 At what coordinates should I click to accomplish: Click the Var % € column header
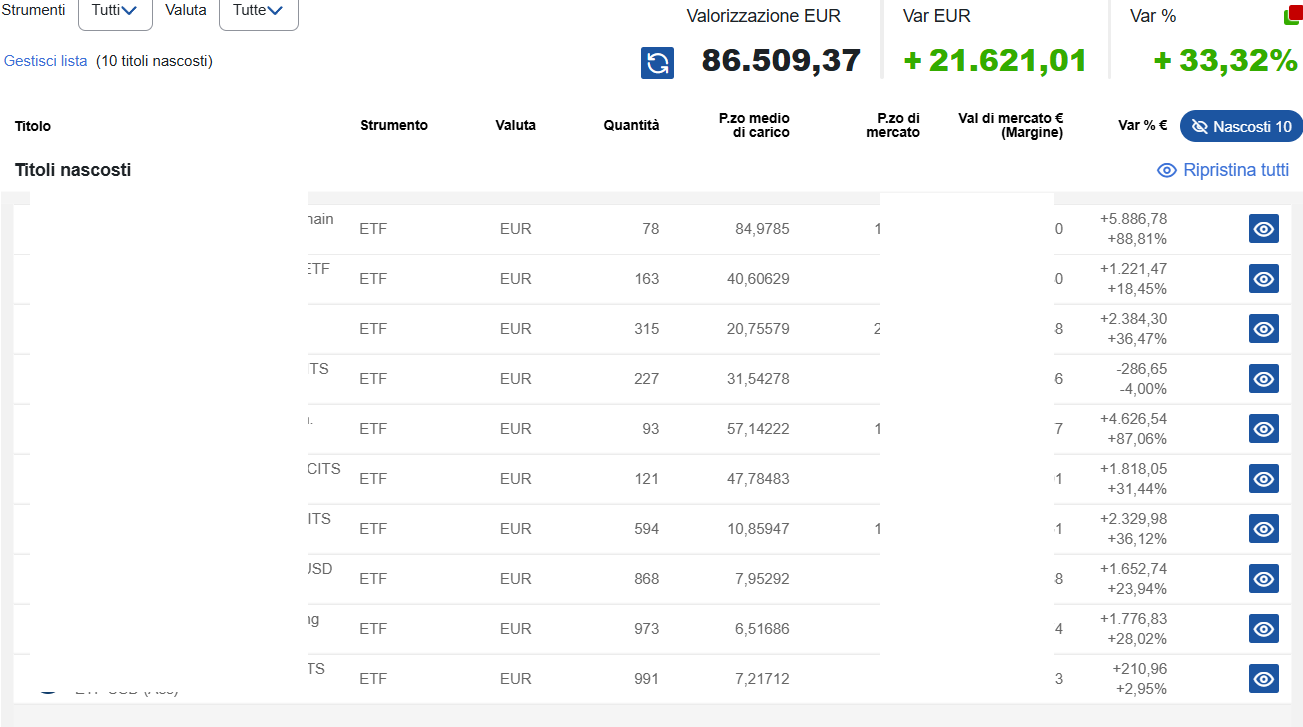point(1142,126)
